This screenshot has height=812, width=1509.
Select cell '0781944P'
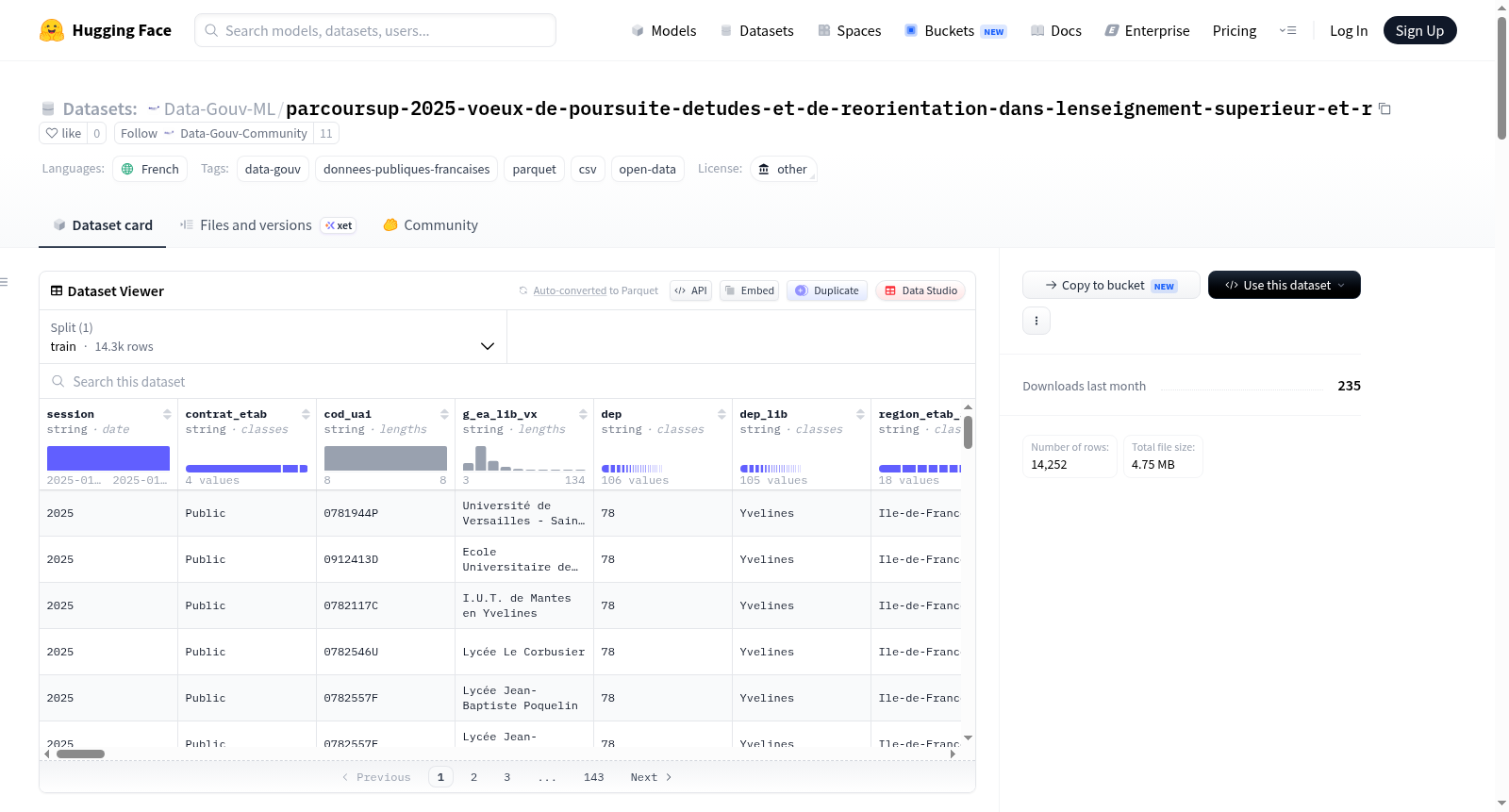(386, 513)
